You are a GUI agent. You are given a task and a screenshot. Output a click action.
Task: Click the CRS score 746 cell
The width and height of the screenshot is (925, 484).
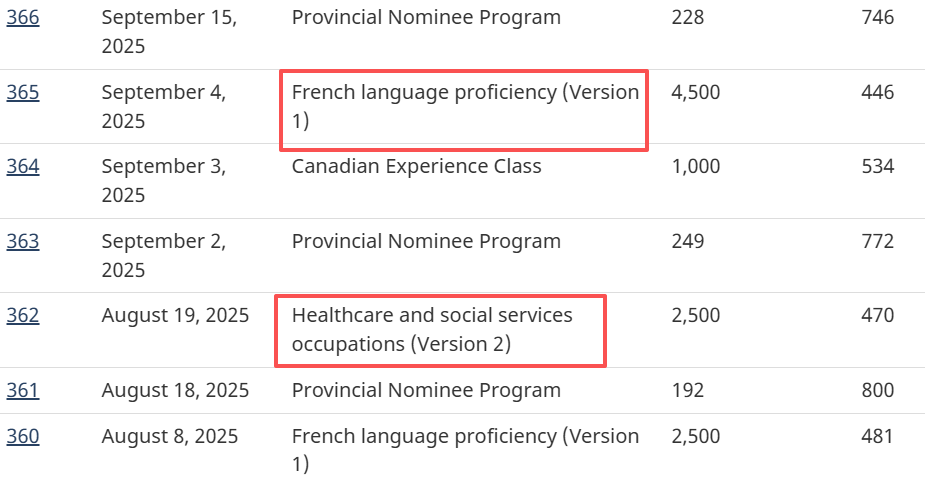(x=878, y=18)
